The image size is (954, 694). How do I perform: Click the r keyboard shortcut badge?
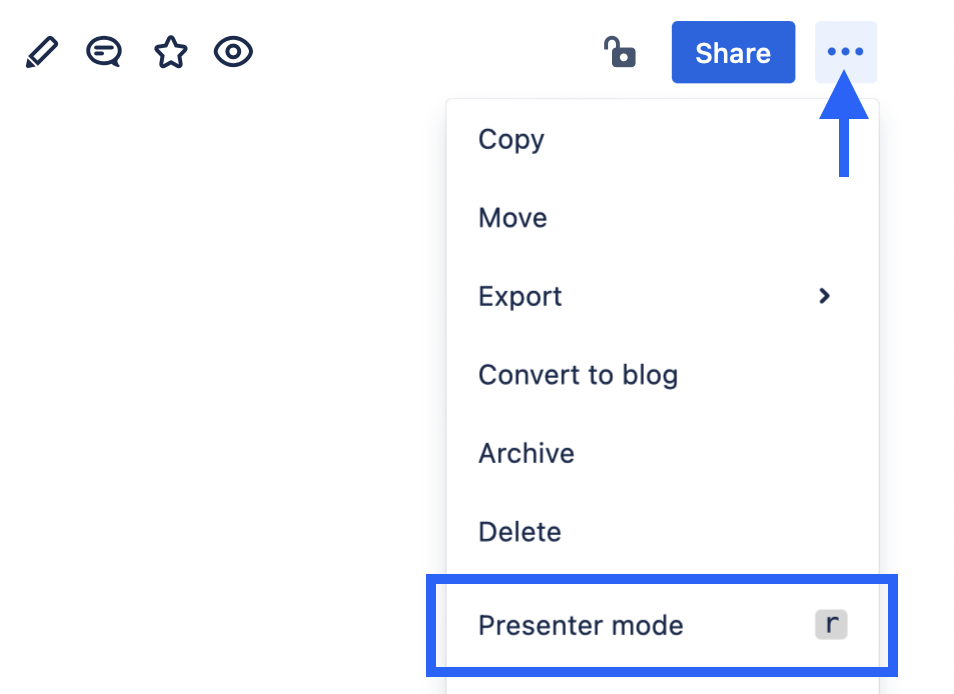830,624
